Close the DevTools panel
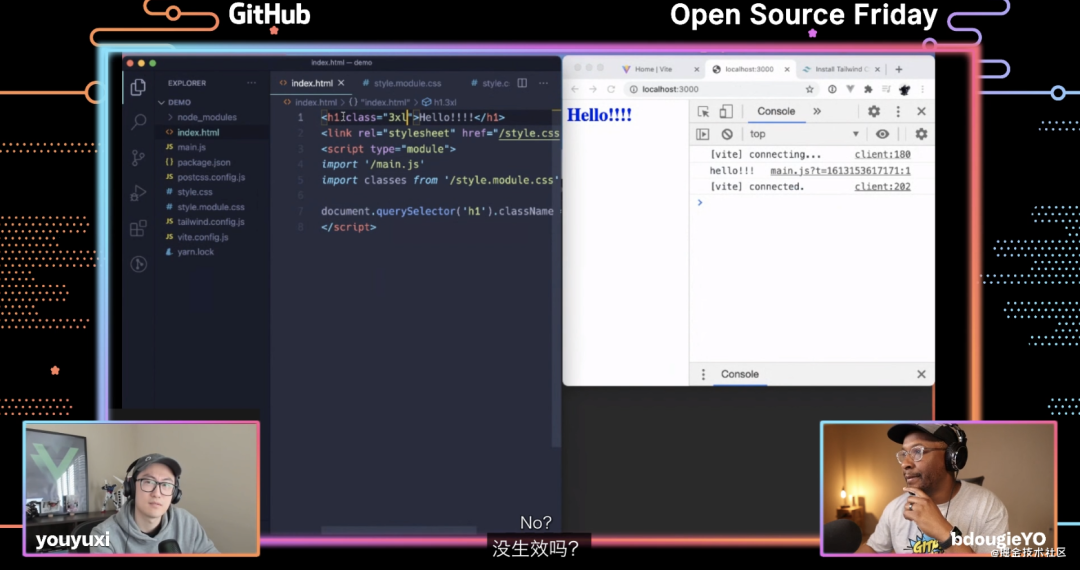The height and width of the screenshot is (570, 1080). (x=922, y=112)
